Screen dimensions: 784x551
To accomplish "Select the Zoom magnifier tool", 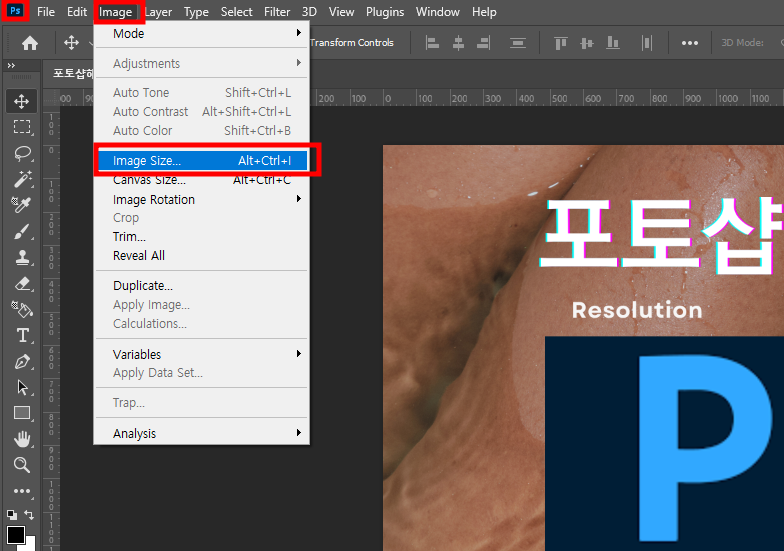I will pyautogui.click(x=22, y=464).
